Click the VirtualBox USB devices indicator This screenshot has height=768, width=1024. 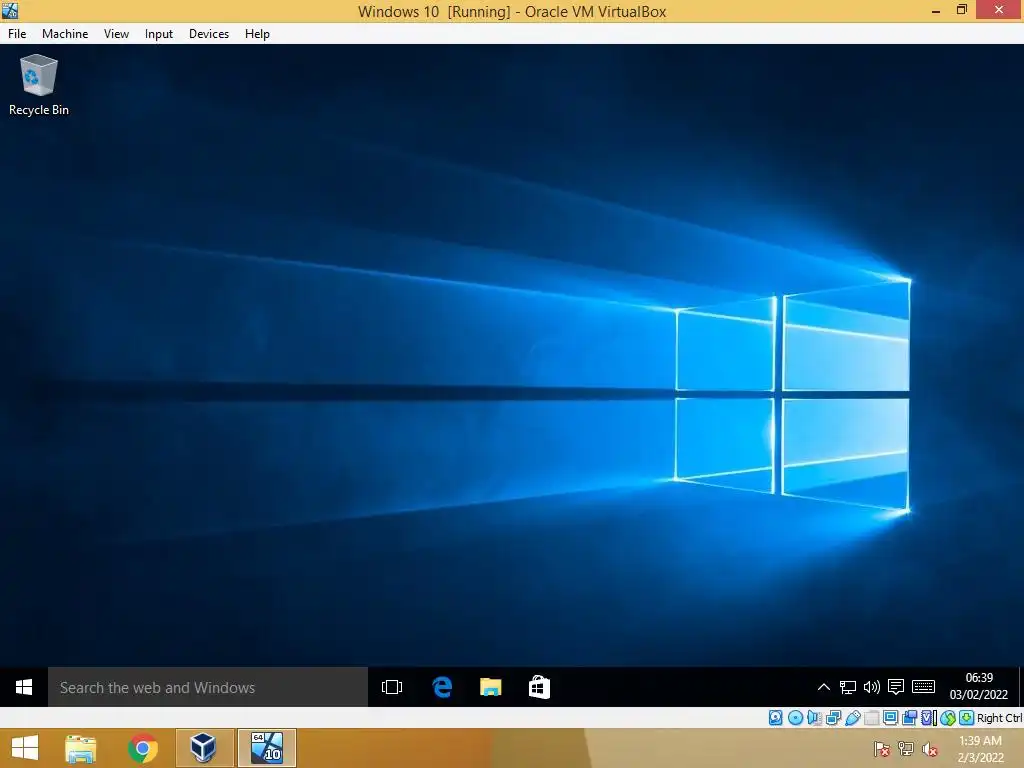(x=853, y=718)
